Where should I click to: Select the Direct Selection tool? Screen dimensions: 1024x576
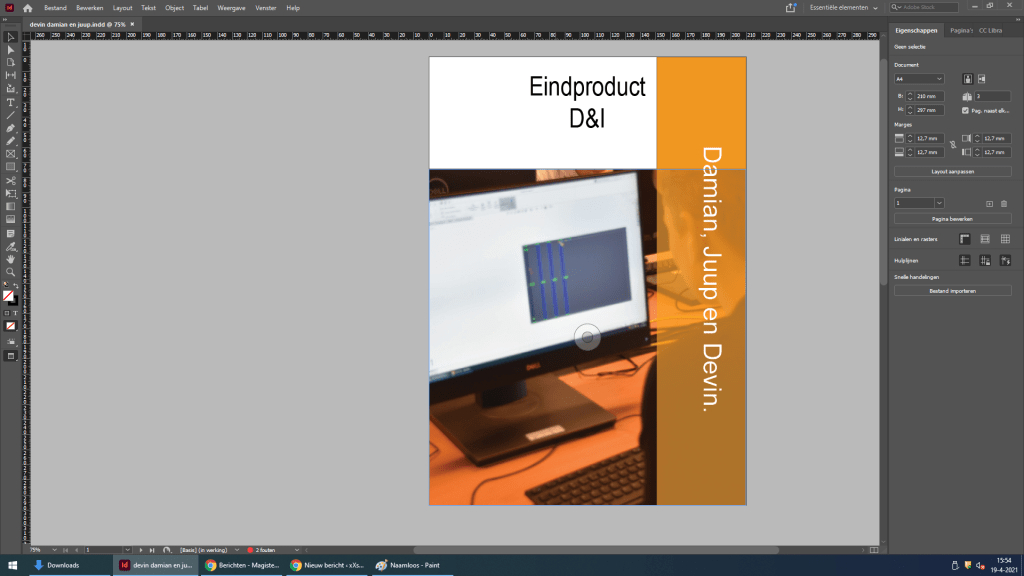[x=11, y=49]
